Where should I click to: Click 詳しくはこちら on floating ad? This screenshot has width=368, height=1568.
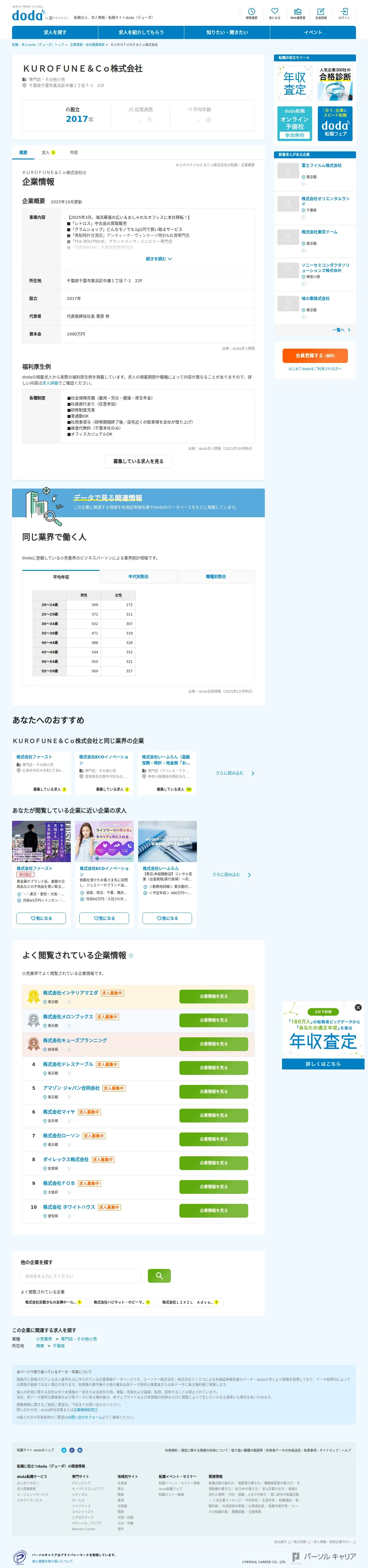point(323,1064)
